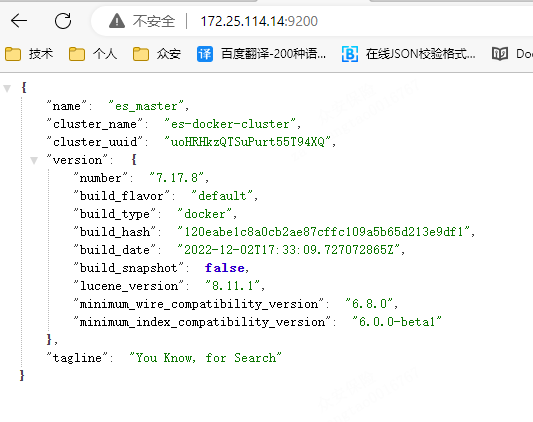
Task: Open the Doc bookmark with book icon
Action: pyautogui.click(x=512, y=54)
